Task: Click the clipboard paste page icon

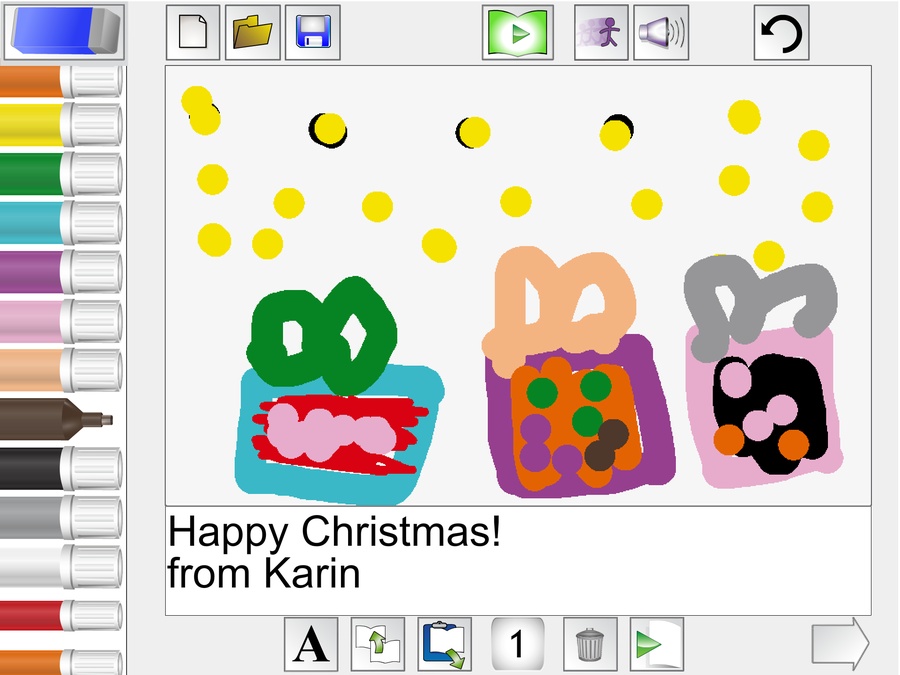Action: 444,644
